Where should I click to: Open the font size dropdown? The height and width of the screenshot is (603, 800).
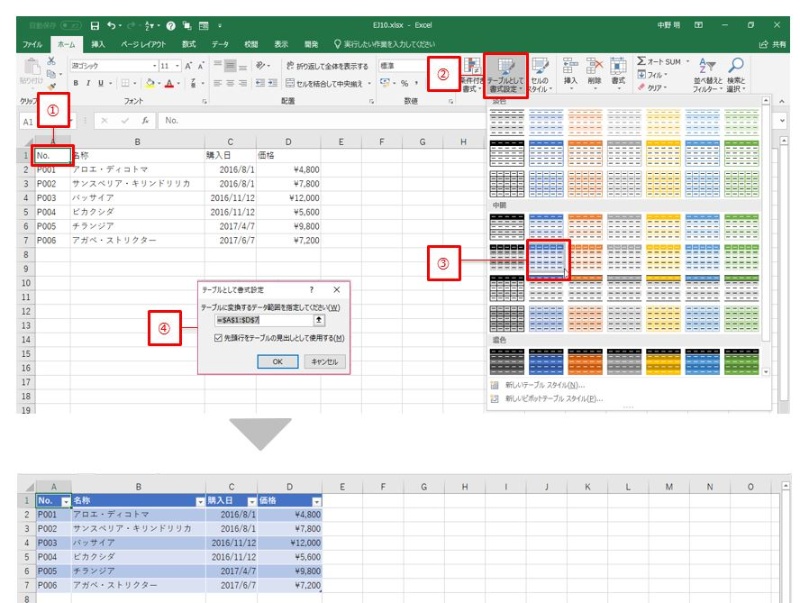(176, 64)
